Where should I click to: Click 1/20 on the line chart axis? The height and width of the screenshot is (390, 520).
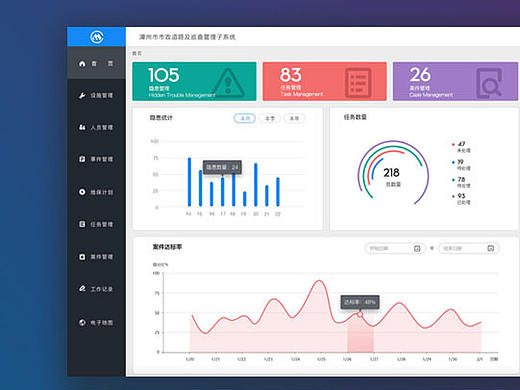pyautogui.click(x=190, y=359)
